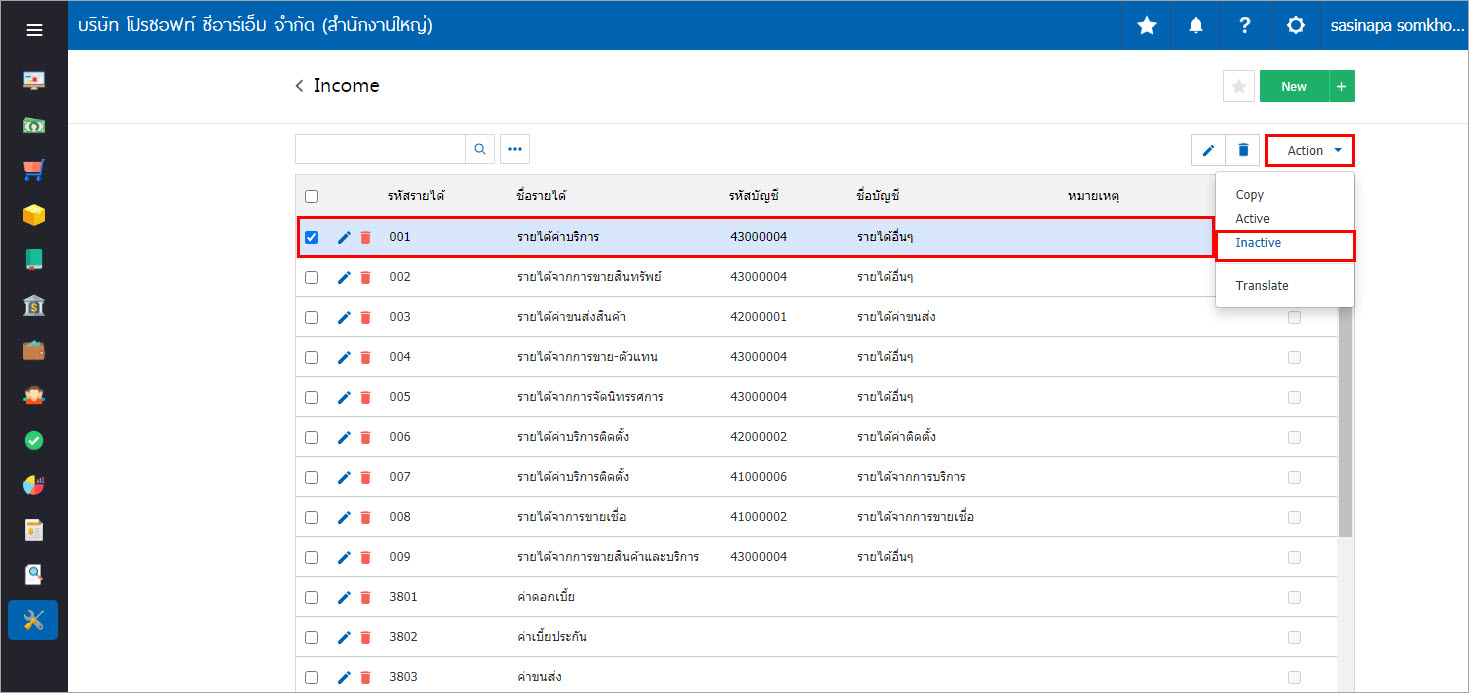Open the gear settings in top bar
The image size is (1469, 693).
(x=1295, y=26)
